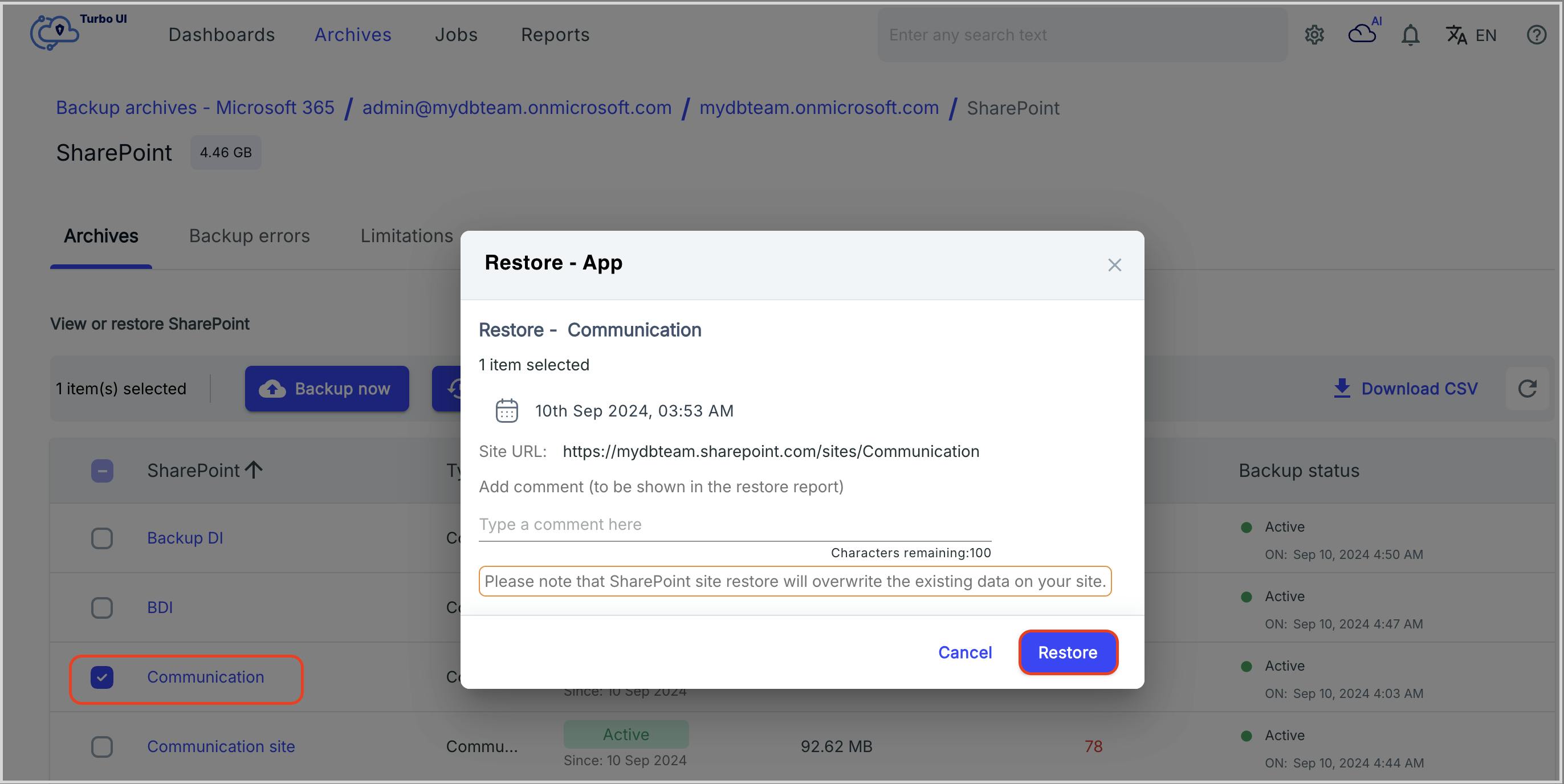Click the comment input in Restore dialog
The image size is (1564, 784).
point(735,524)
